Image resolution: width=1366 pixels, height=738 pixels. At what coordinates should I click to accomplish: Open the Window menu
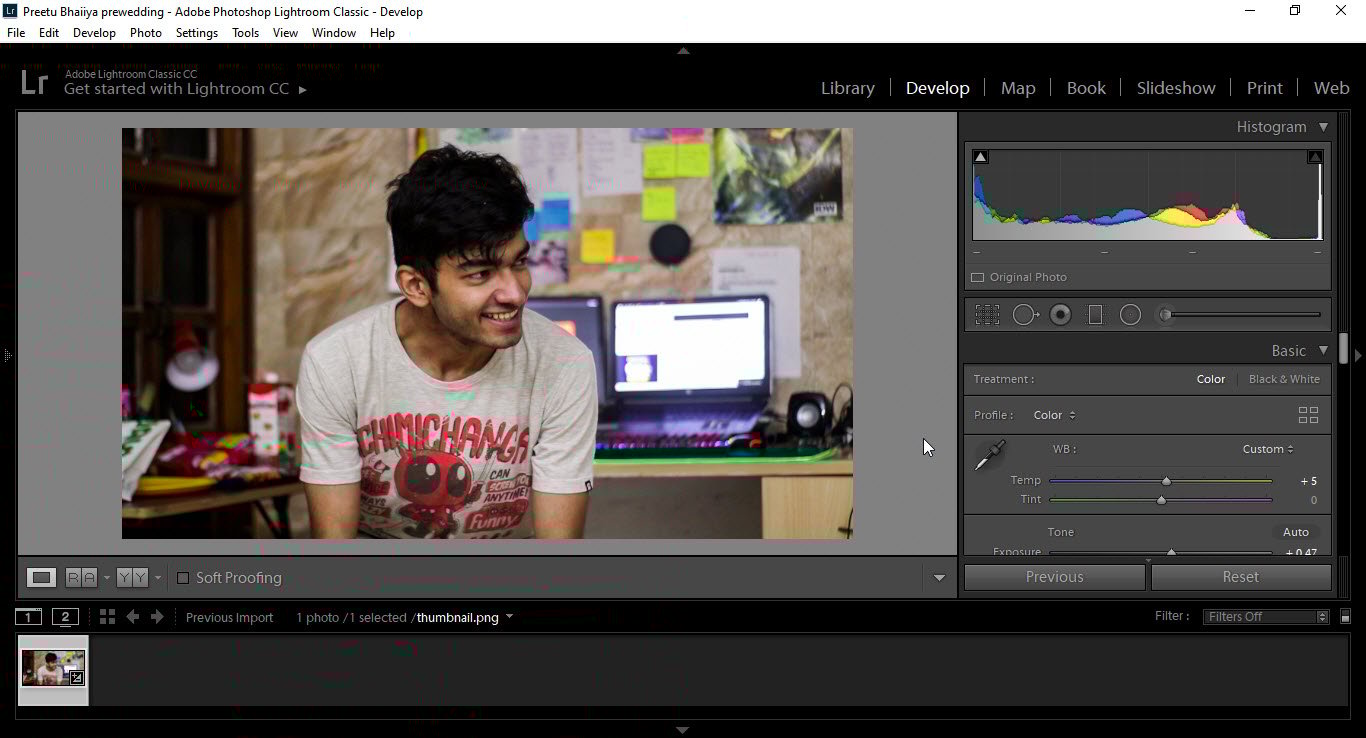tap(334, 33)
